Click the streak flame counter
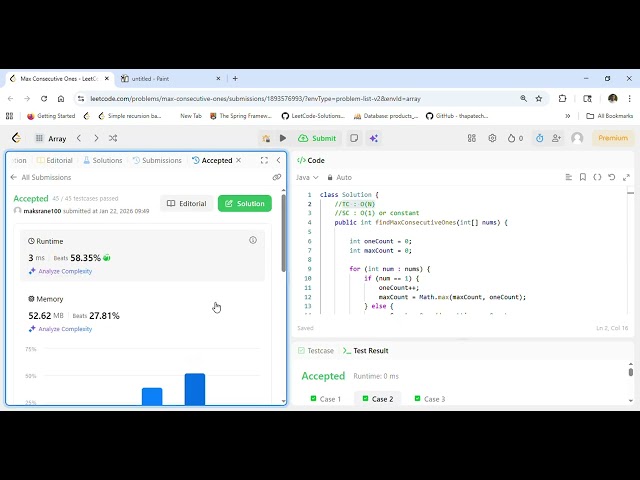The image size is (640, 480). 515,138
